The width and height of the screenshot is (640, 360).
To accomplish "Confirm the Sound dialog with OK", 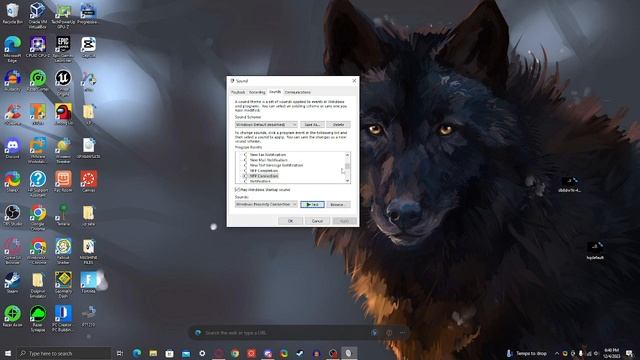I will pyautogui.click(x=290, y=221).
